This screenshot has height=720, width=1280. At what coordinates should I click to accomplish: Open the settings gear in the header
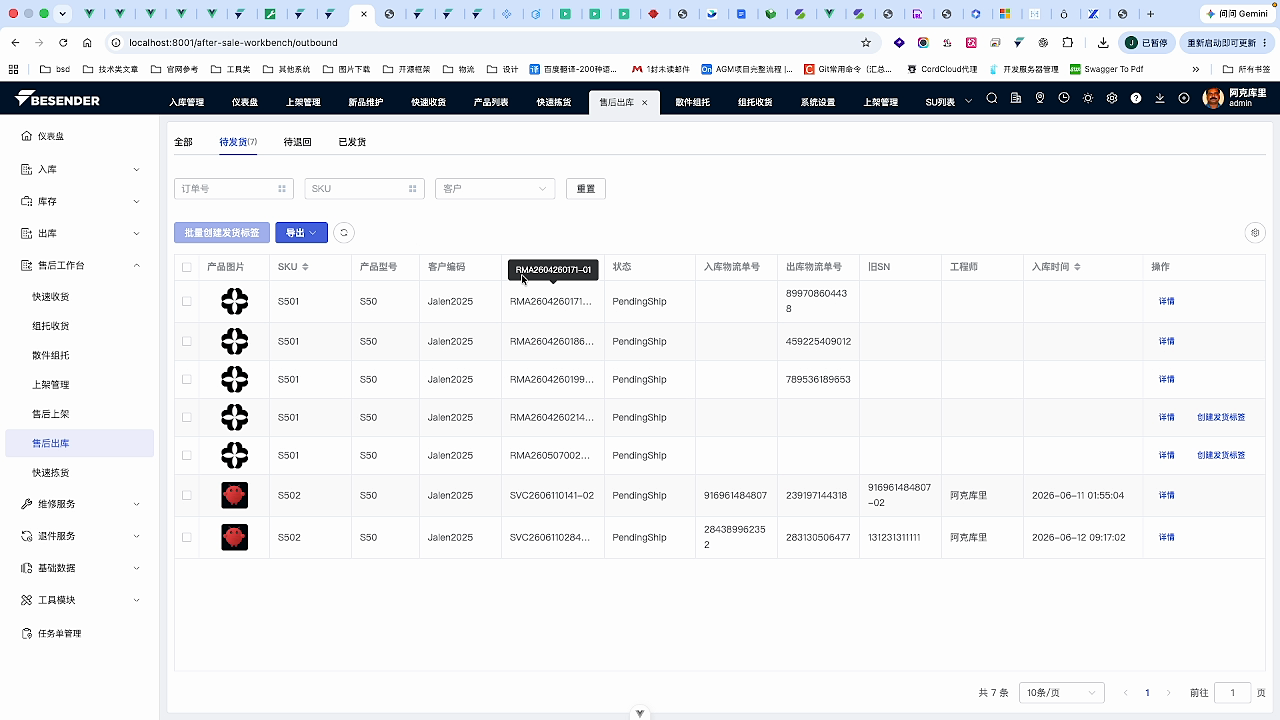pos(1112,98)
